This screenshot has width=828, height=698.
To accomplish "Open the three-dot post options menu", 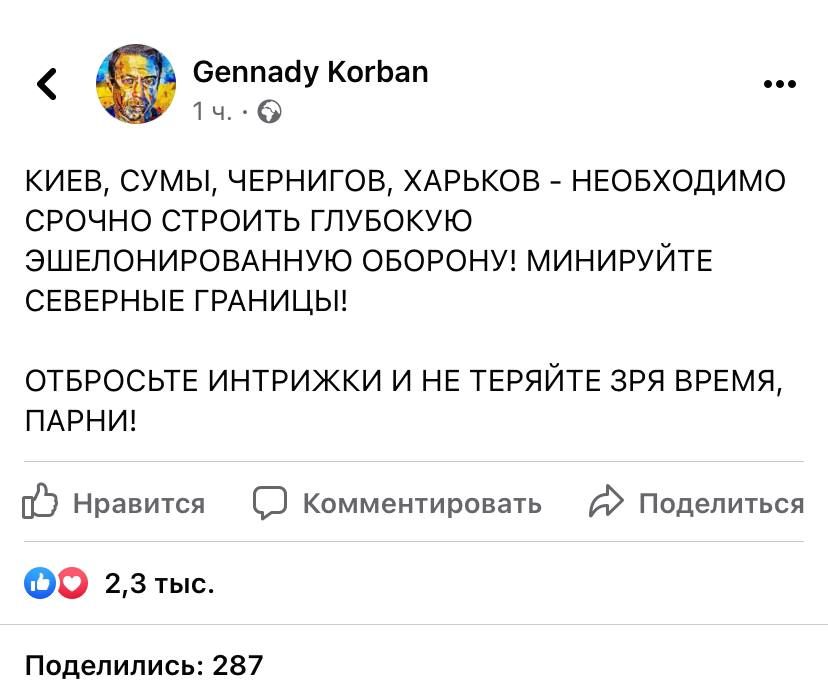I will tap(779, 84).
